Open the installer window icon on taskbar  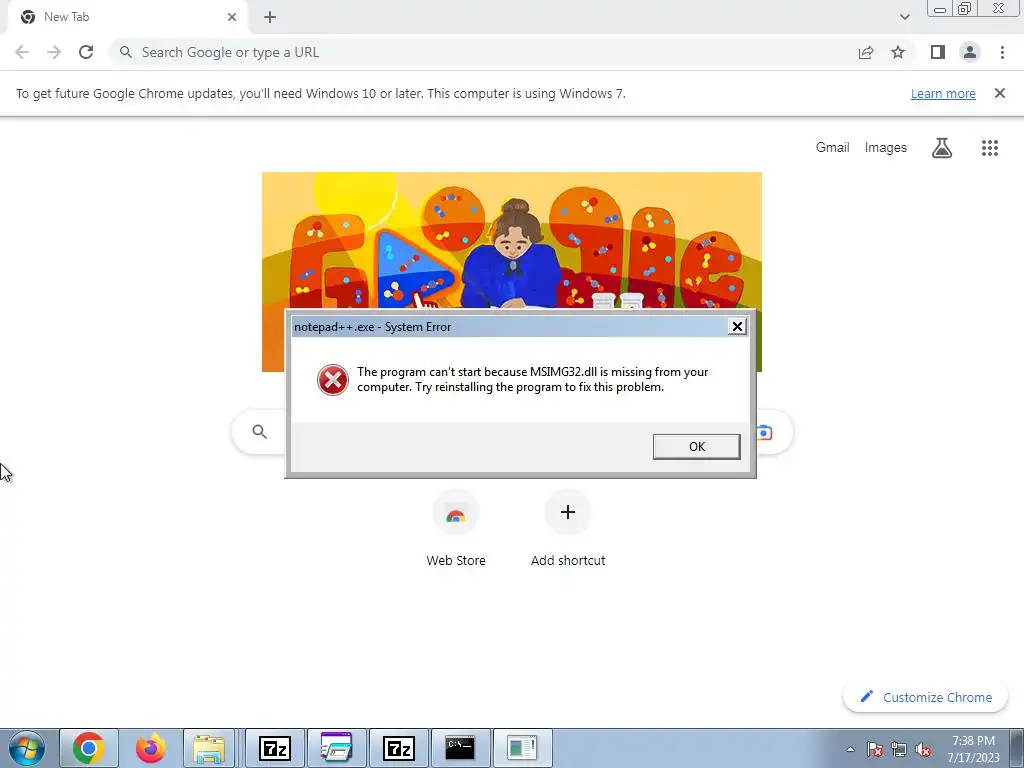pyautogui.click(x=336, y=748)
